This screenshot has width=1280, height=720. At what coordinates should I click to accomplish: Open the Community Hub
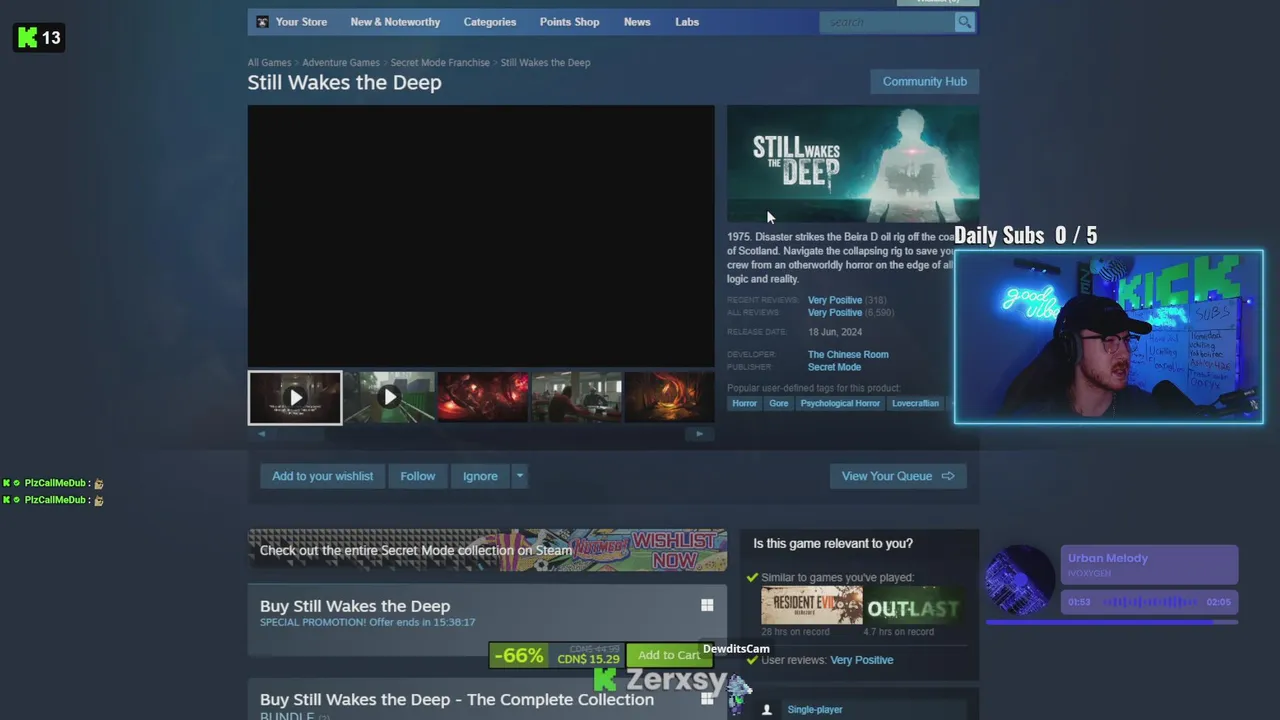tap(925, 81)
